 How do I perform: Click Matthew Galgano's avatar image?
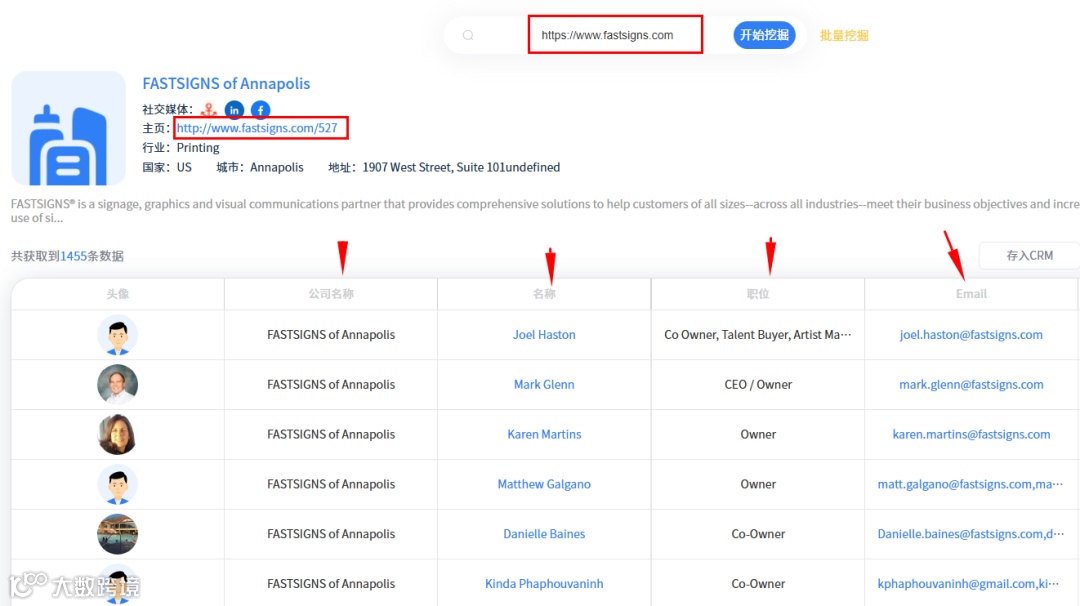click(x=117, y=484)
